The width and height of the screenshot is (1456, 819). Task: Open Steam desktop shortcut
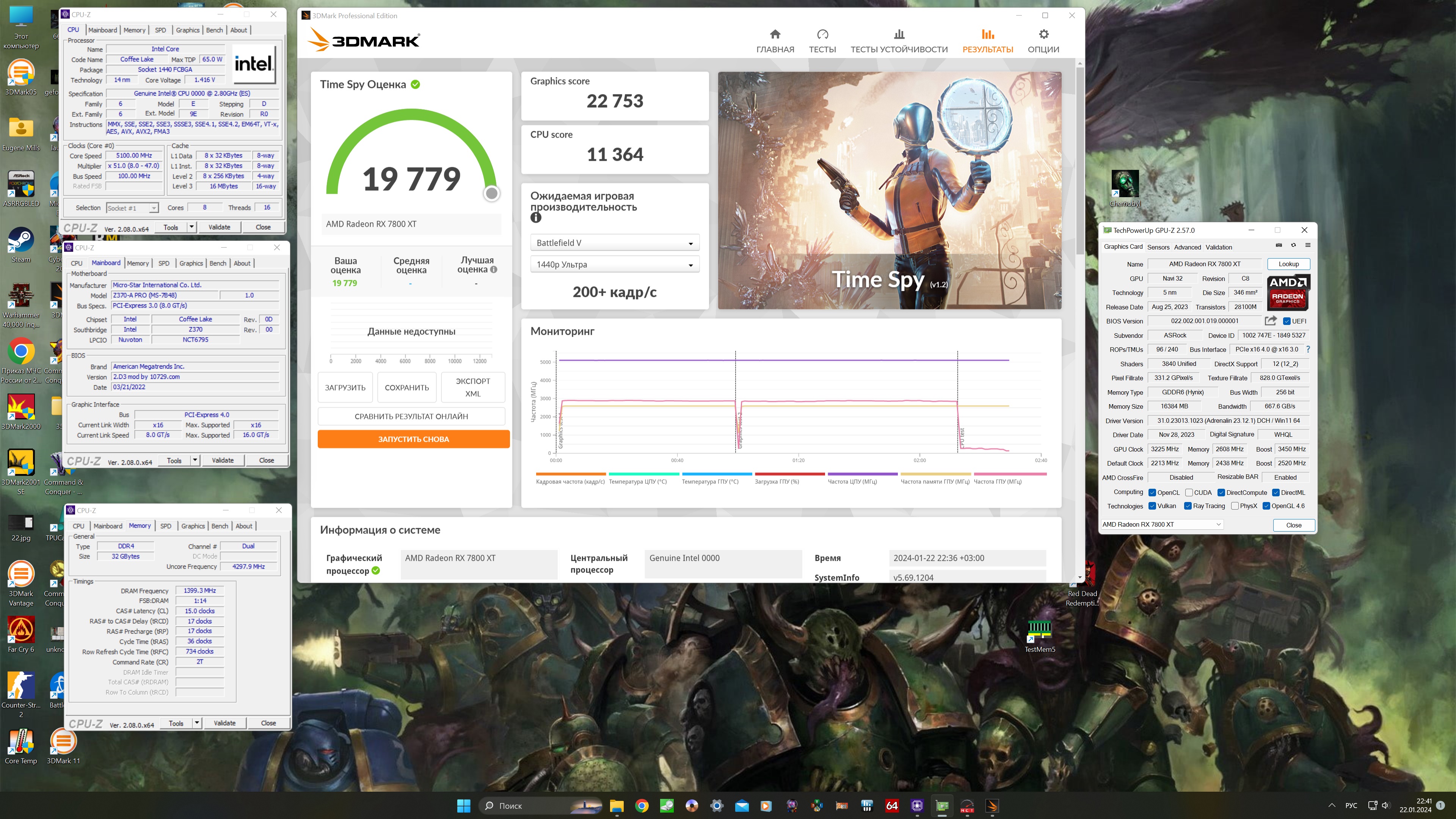click(21, 245)
